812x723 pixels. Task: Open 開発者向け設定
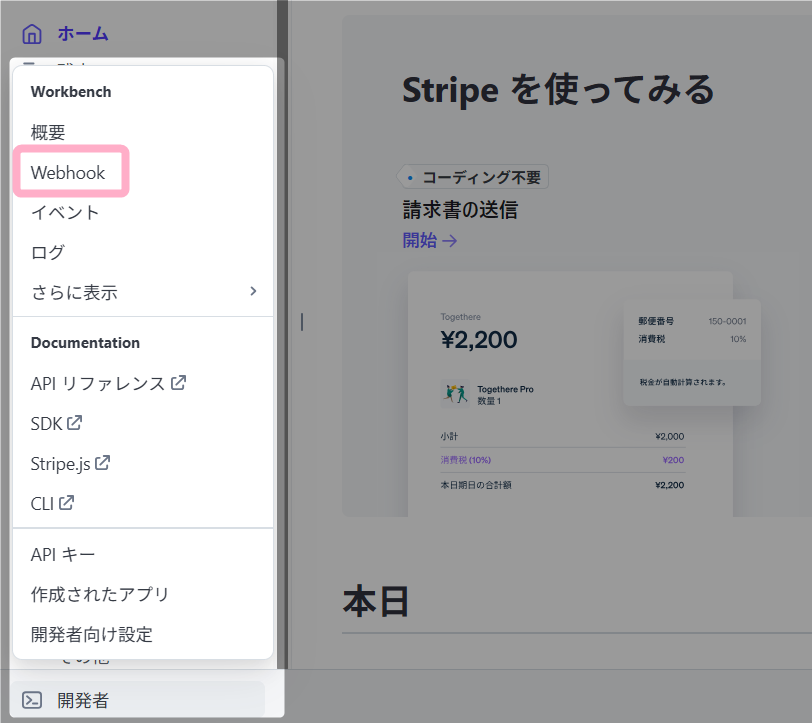pos(91,634)
